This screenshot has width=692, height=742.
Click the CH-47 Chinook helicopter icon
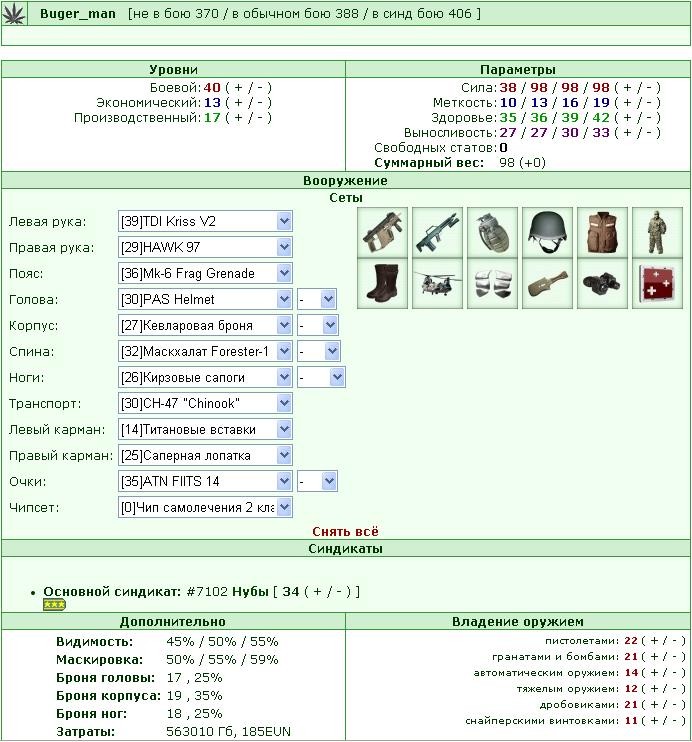click(437, 283)
